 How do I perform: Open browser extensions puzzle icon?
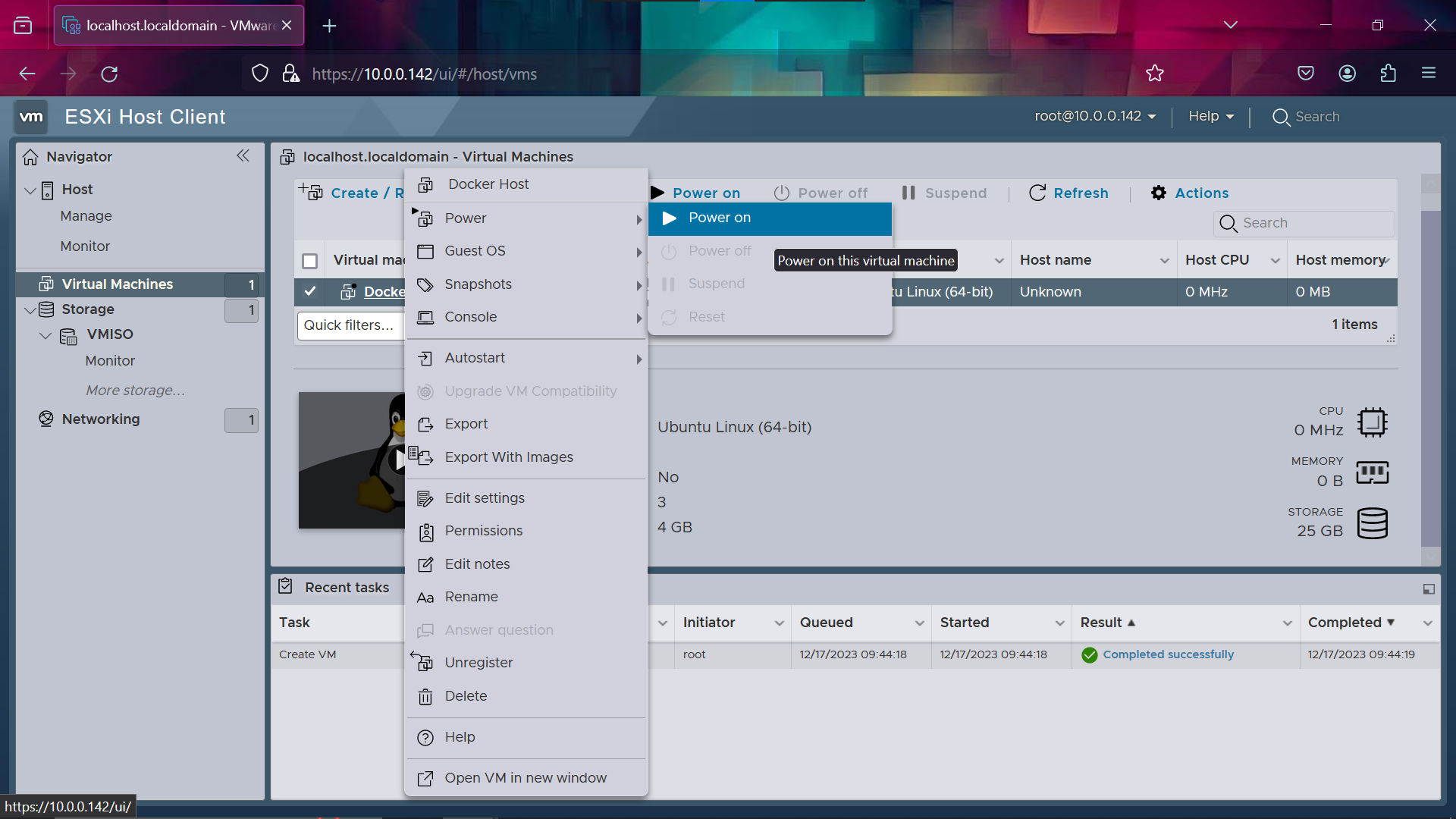pyautogui.click(x=1388, y=74)
